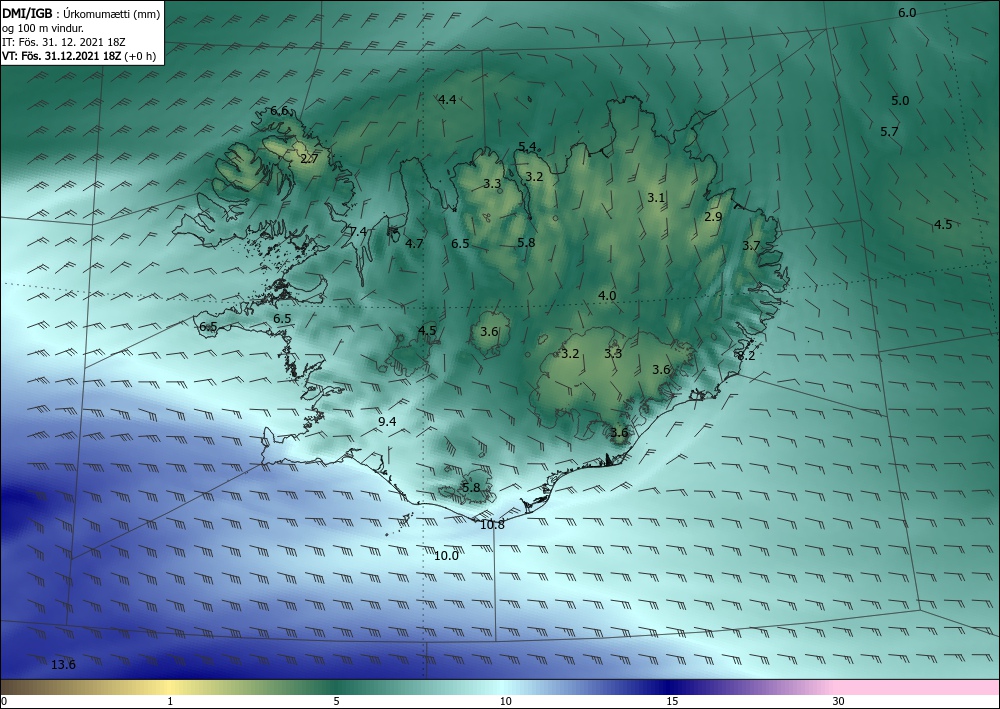
Task: Click the color scale label 15
Action: click(x=672, y=701)
